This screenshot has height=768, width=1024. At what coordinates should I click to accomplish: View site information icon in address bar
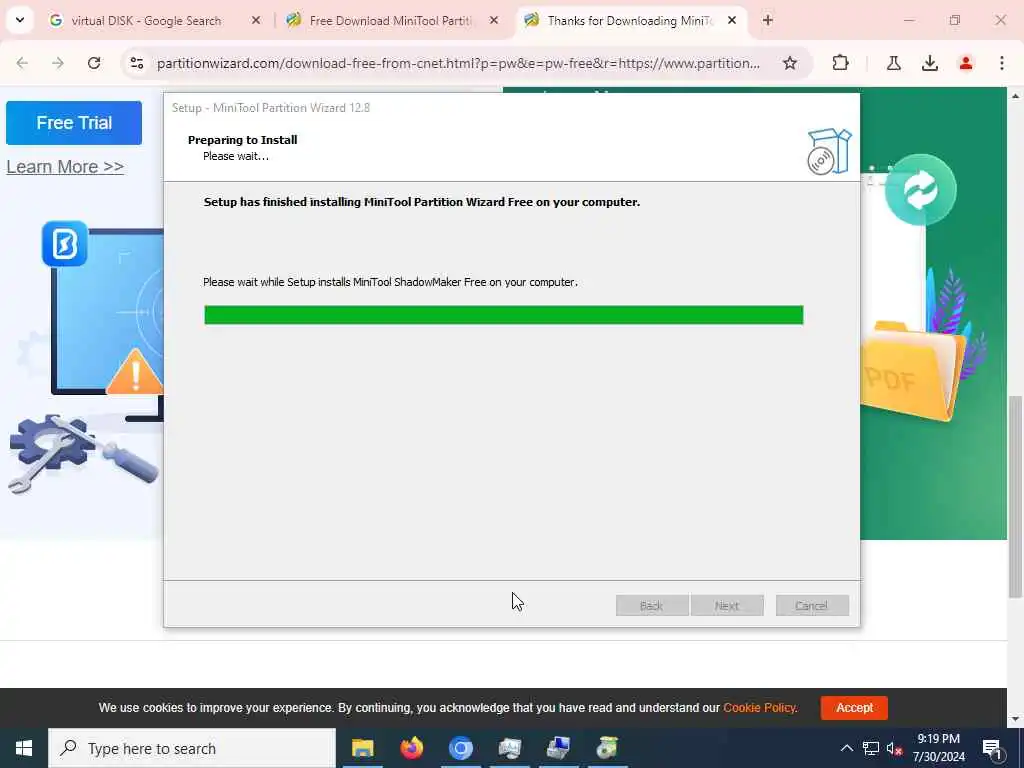[x=136, y=63]
